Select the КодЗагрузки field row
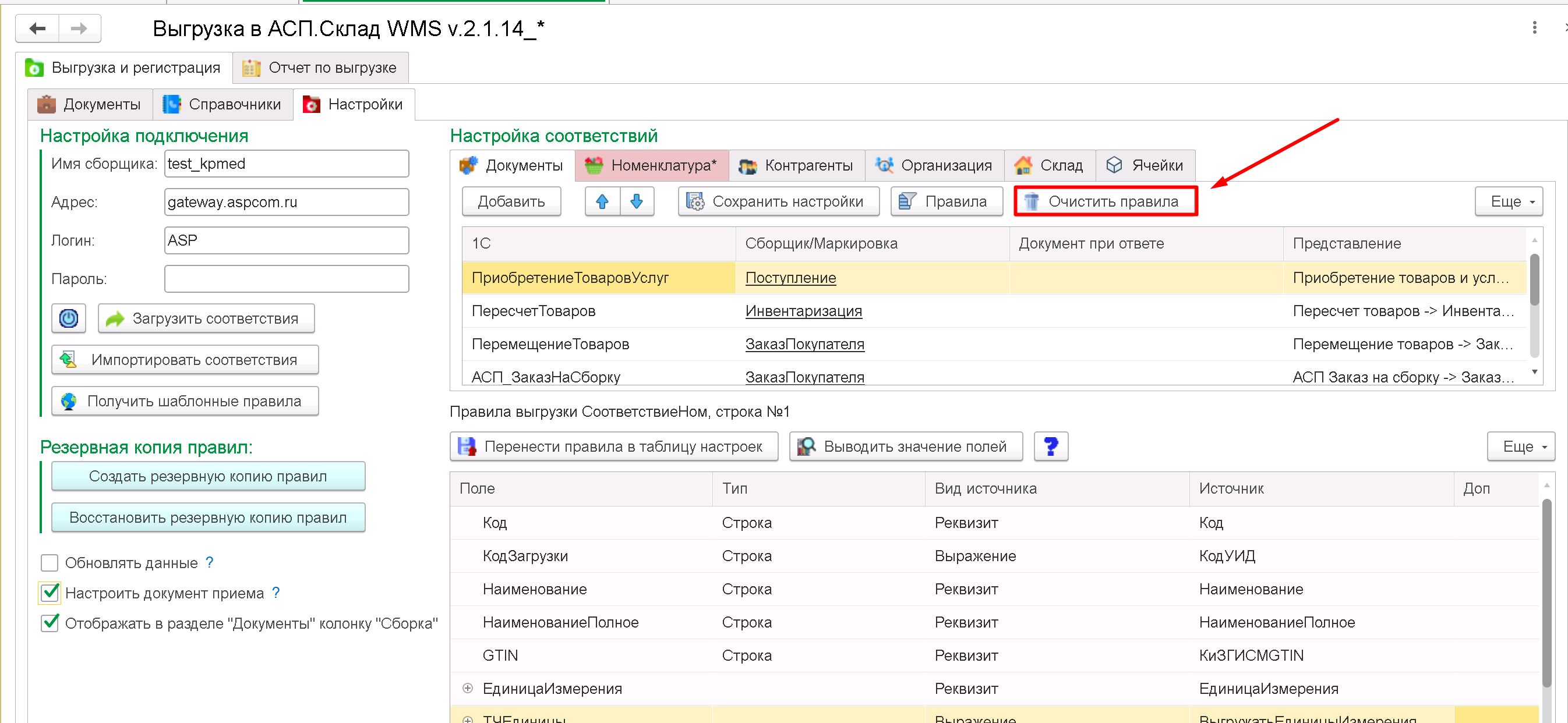 click(994, 555)
